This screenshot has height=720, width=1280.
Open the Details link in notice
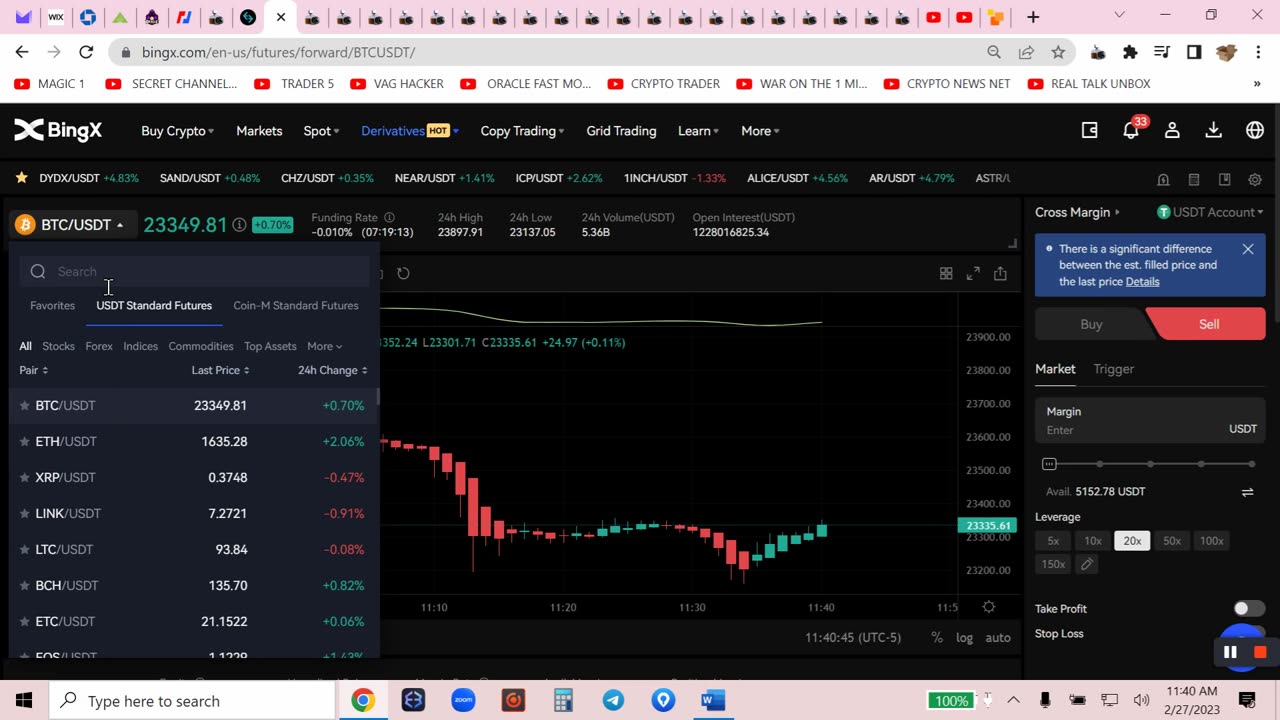tap(1142, 281)
